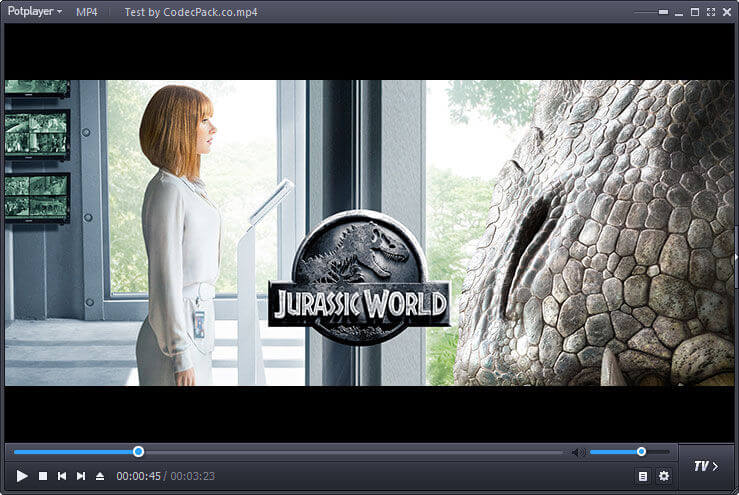This screenshot has width=739, height=495.
Task: Click the title text Test by CodecPack.co.mp4
Action: [x=191, y=12]
